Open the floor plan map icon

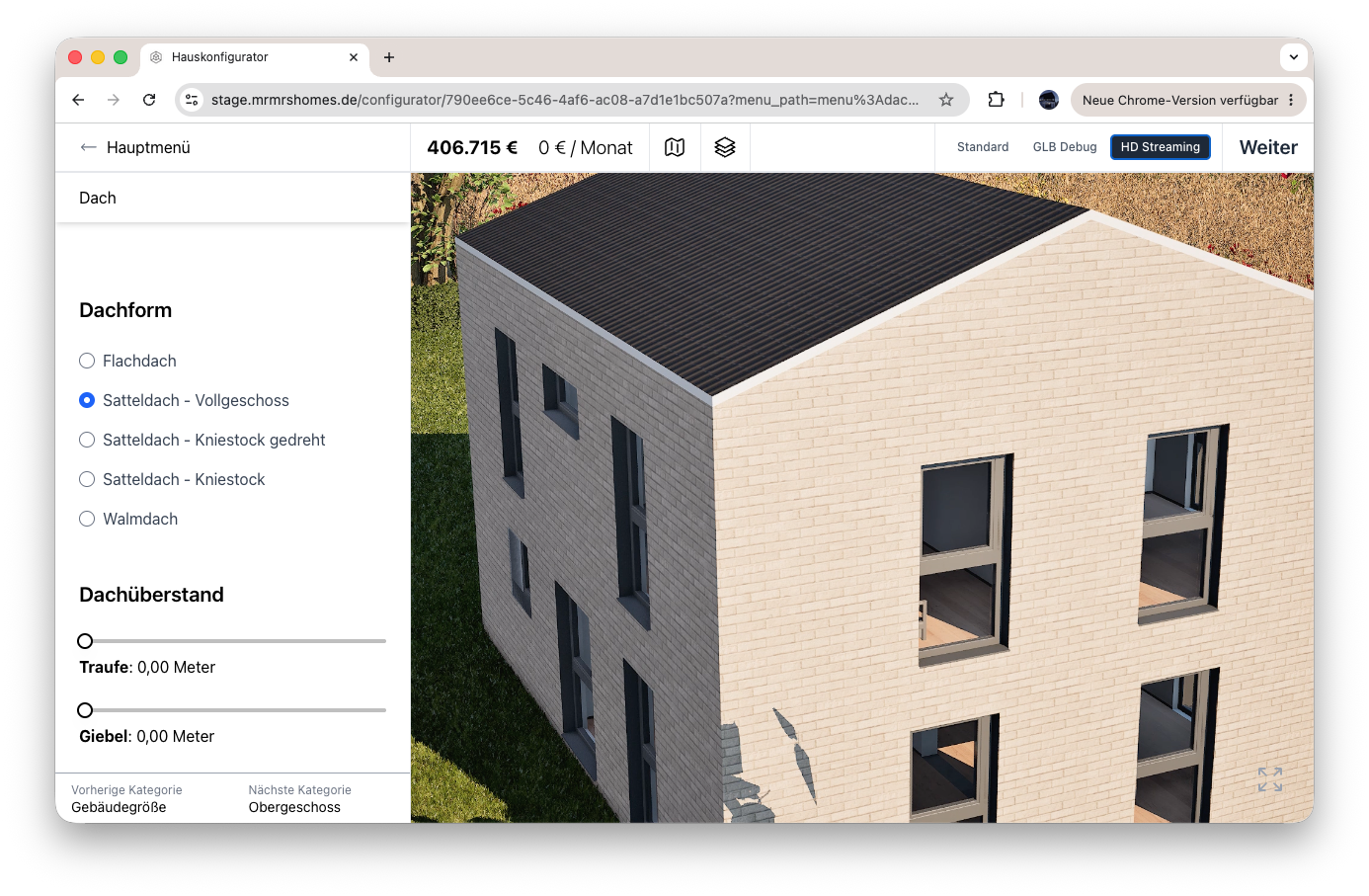[675, 147]
